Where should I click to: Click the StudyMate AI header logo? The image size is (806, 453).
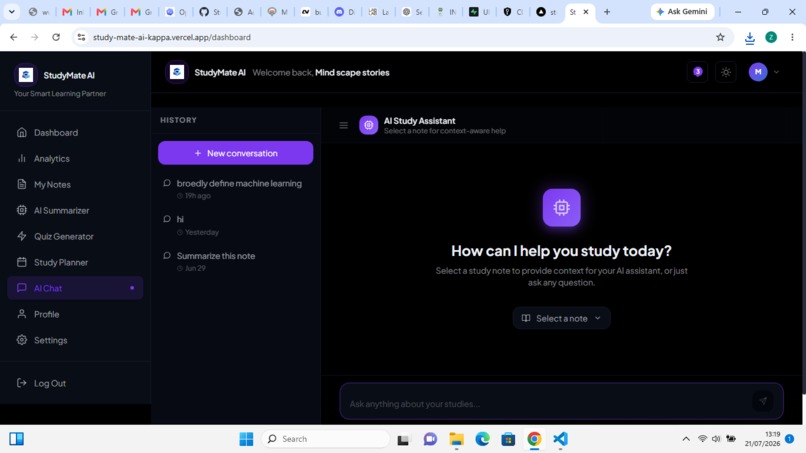pos(177,73)
